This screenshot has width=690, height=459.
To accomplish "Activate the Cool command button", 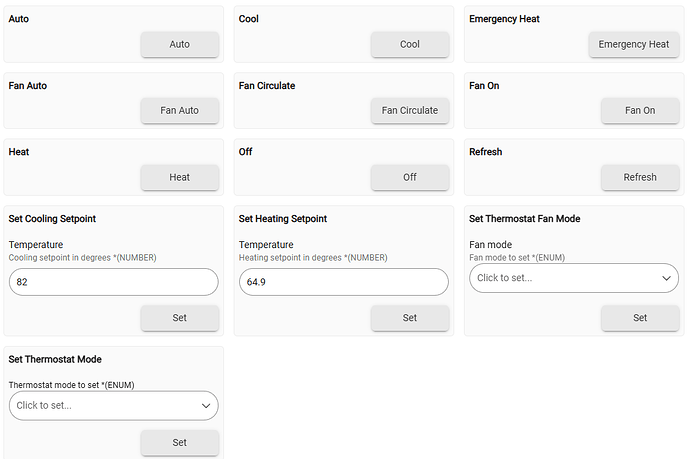I will [x=410, y=44].
